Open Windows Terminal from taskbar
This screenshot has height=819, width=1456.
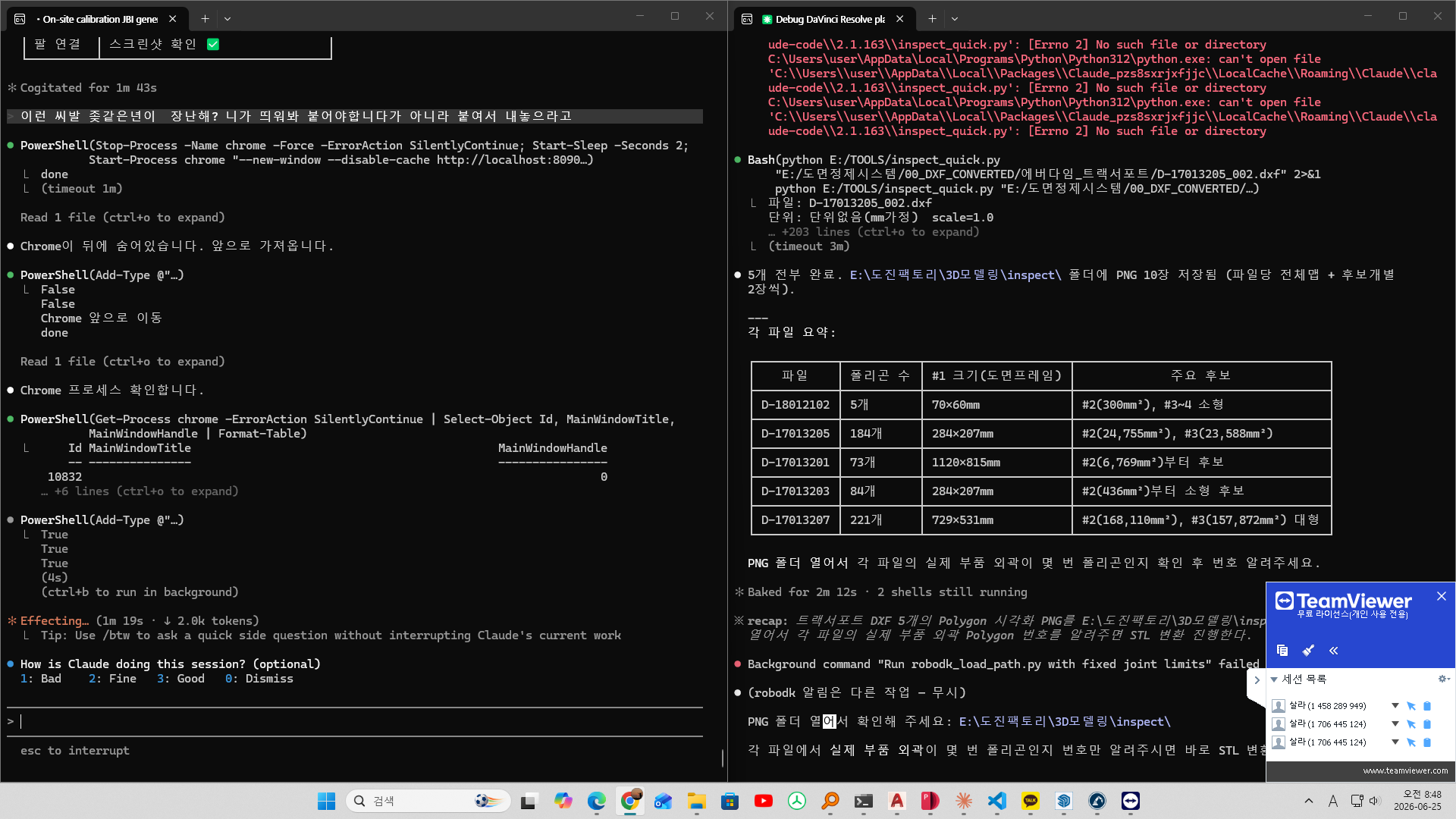[x=863, y=801]
